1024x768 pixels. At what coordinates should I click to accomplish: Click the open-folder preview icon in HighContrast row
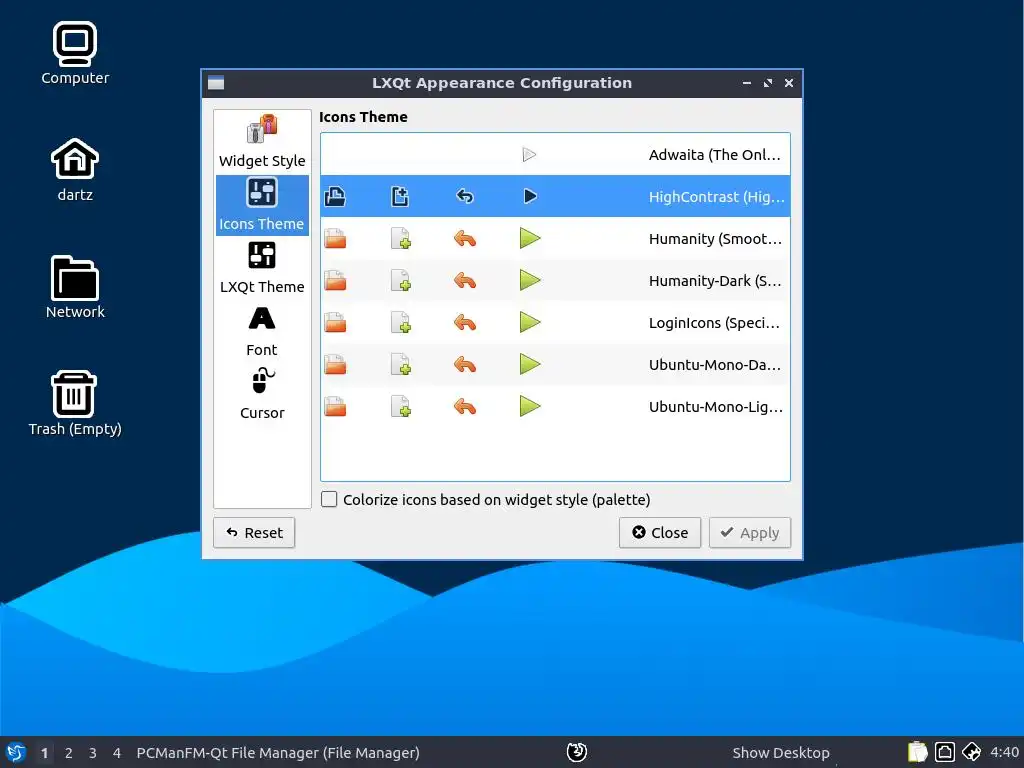point(335,197)
